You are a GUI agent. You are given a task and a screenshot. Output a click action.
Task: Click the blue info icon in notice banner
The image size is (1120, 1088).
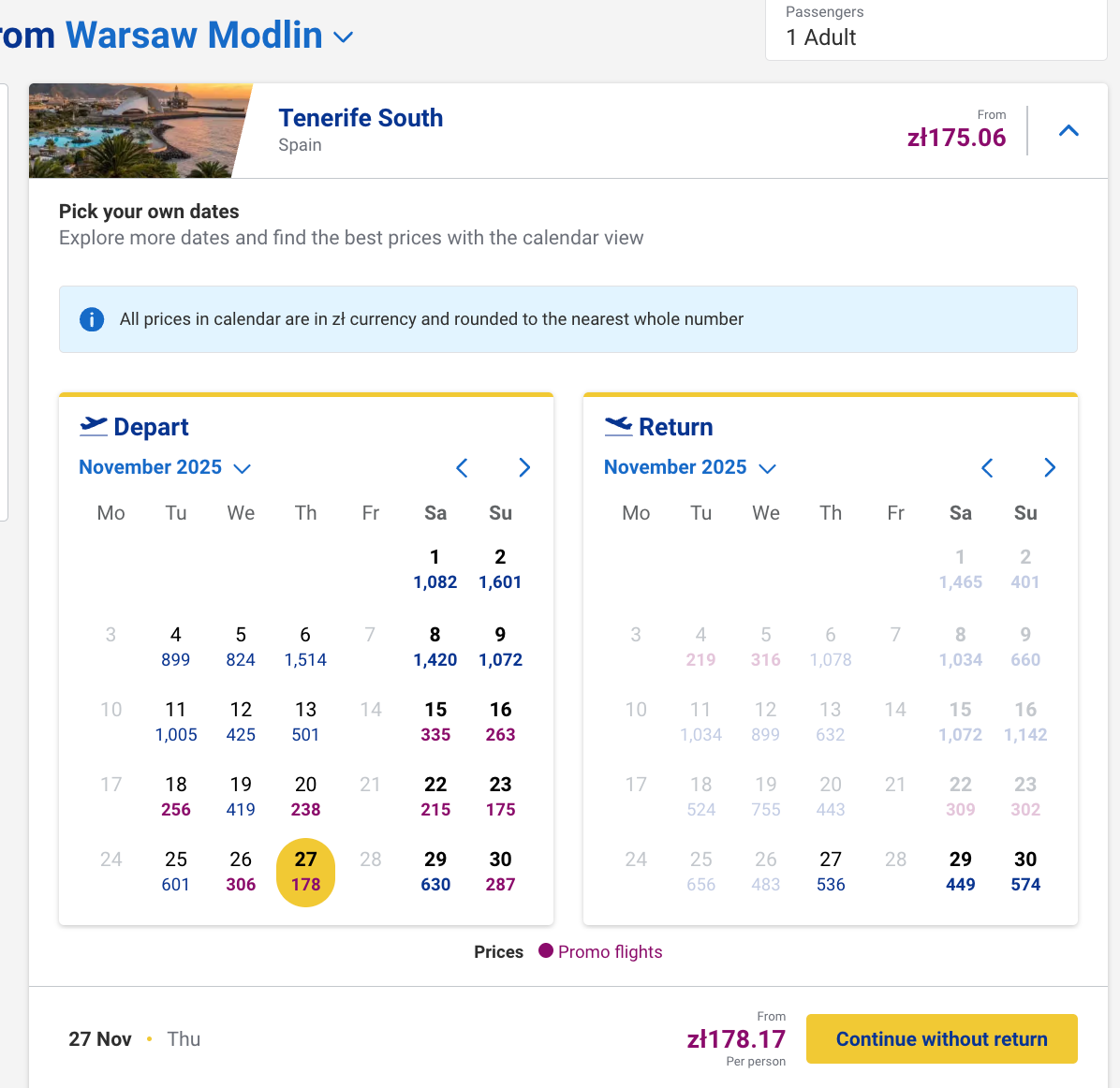[92, 319]
